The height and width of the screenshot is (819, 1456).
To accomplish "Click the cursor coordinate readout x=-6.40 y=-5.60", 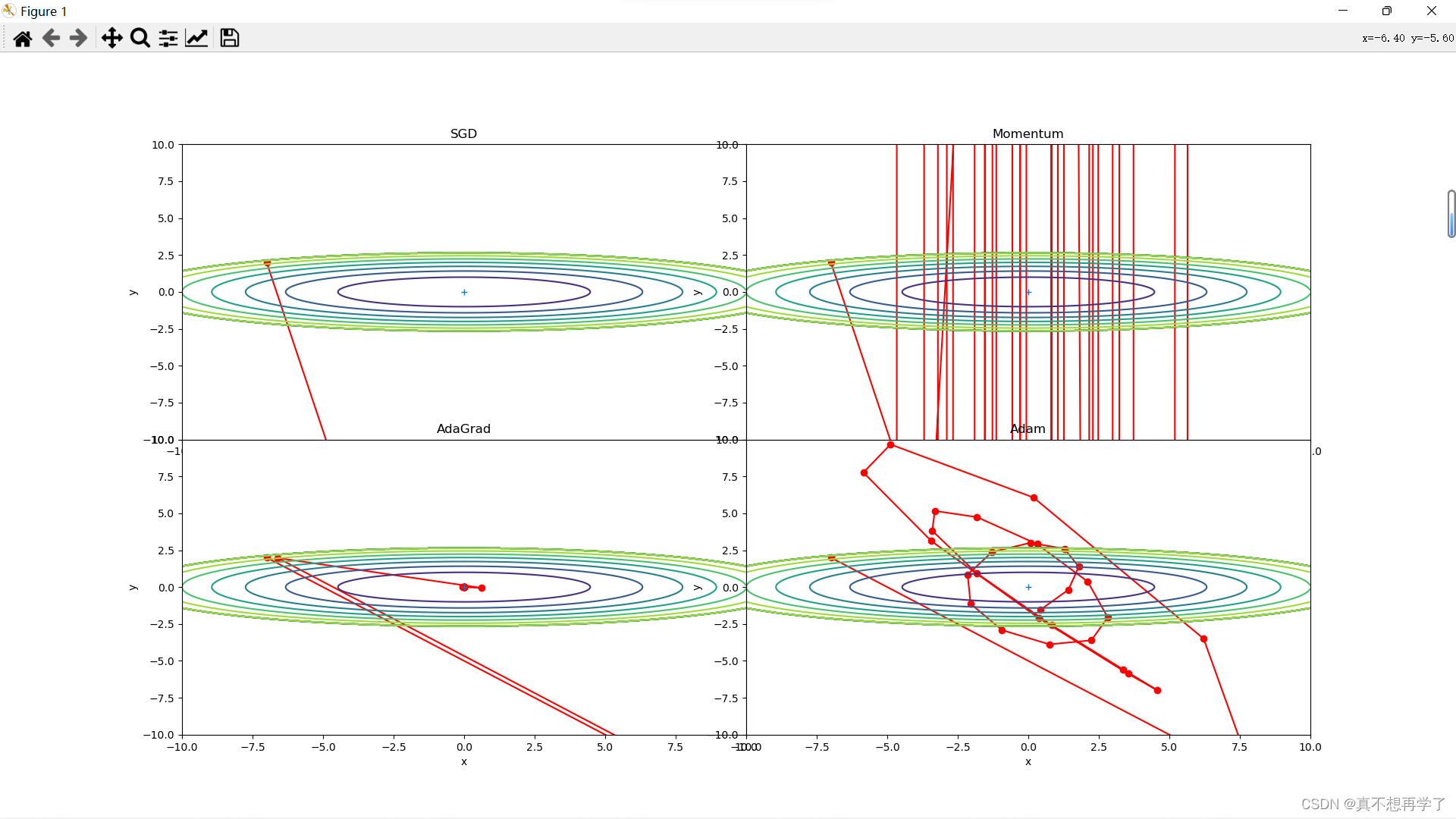I will pos(1407,38).
